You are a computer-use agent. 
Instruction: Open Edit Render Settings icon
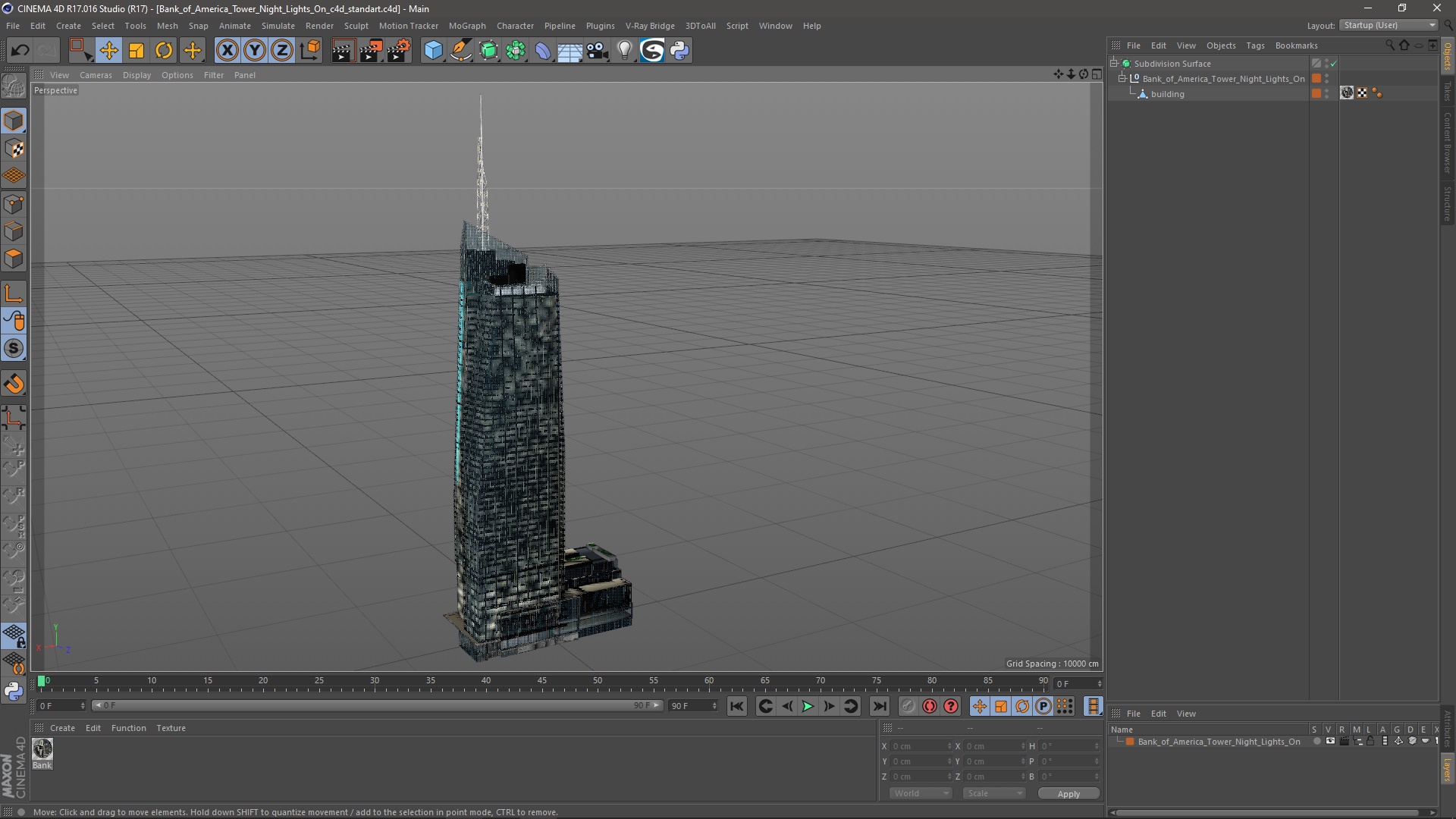[399, 51]
